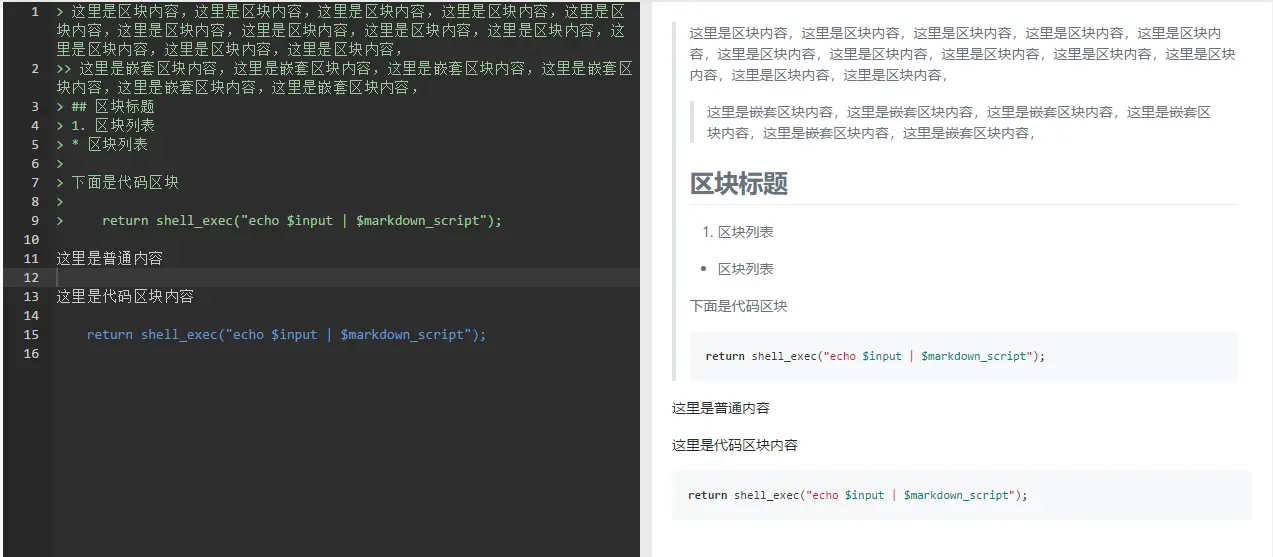Click gutter line number 1
Screen dimensions: 1273x557
coord(35,12)
